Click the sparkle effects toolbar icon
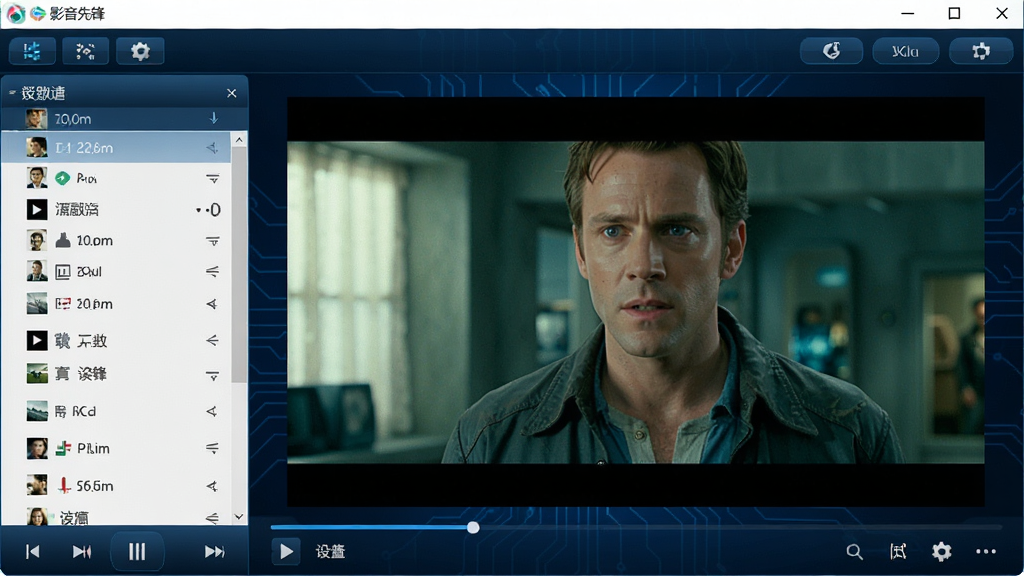 point(85,51)
